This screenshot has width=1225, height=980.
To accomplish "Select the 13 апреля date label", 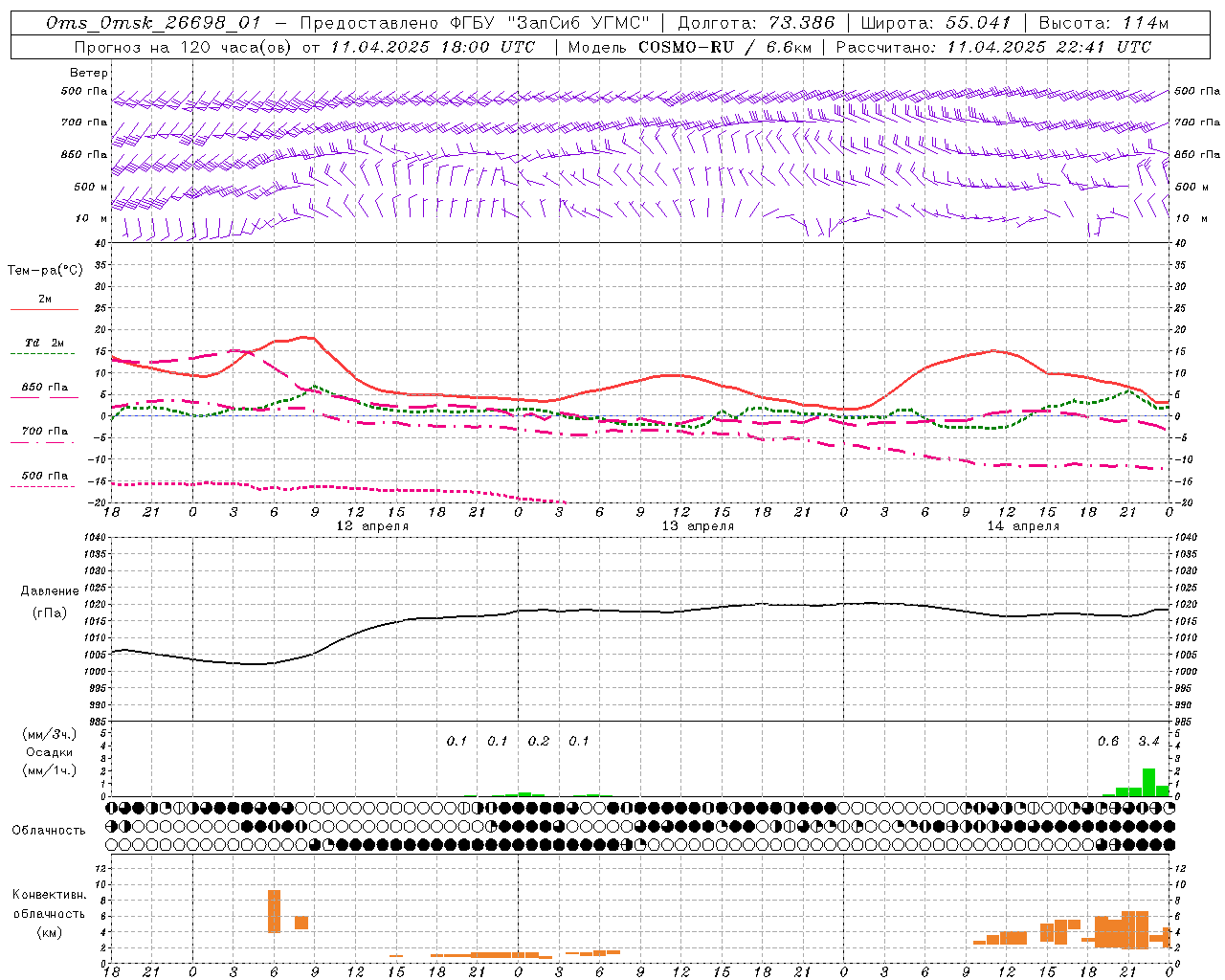I will (698, 526).
